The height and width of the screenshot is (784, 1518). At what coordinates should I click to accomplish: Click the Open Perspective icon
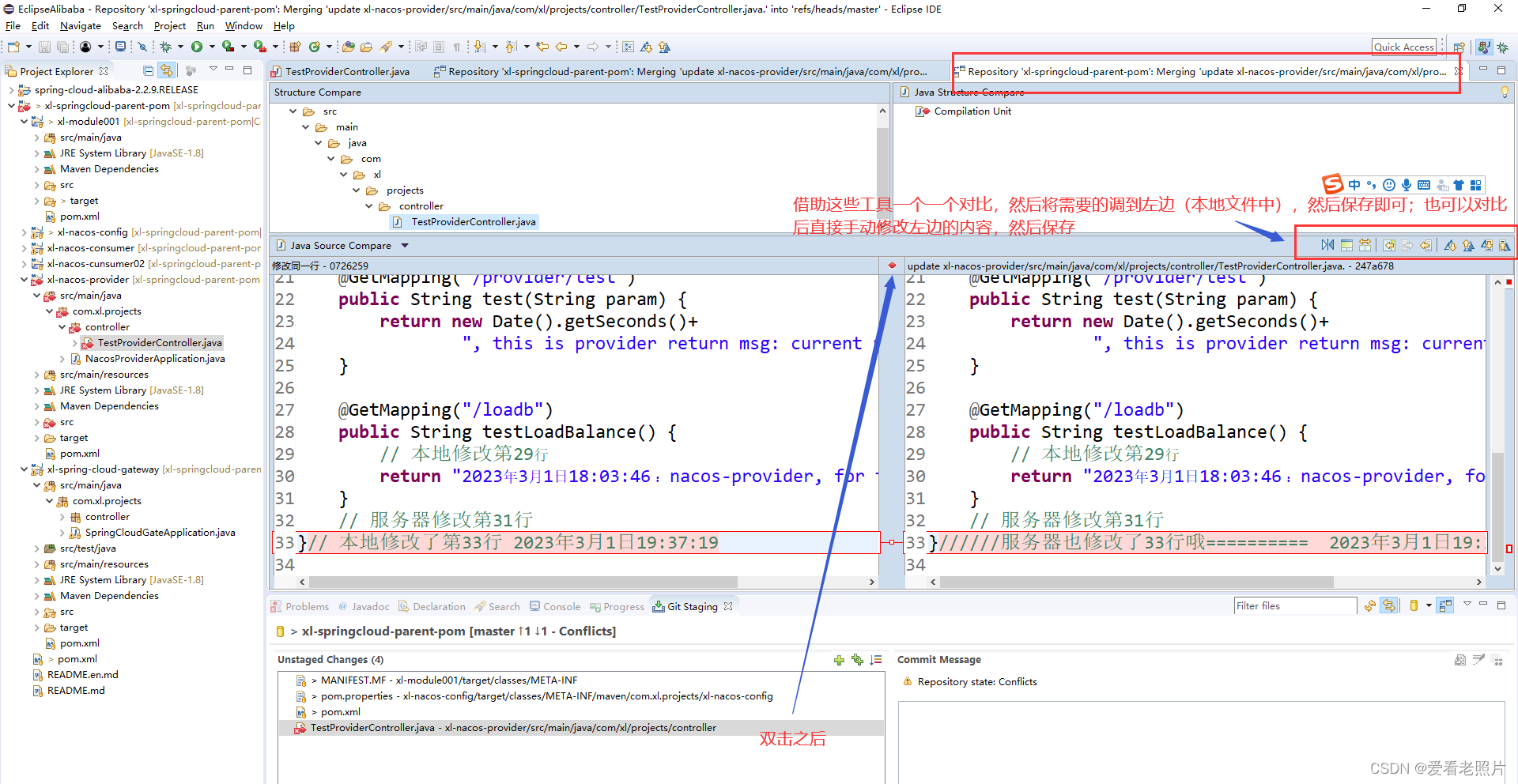click(1459, 47)
